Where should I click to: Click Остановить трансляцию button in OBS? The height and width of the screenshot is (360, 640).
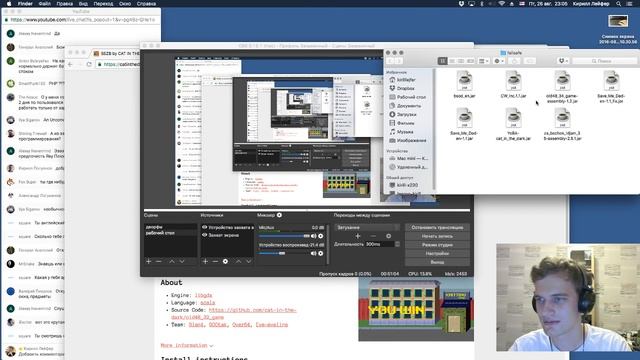click(437, 227)
